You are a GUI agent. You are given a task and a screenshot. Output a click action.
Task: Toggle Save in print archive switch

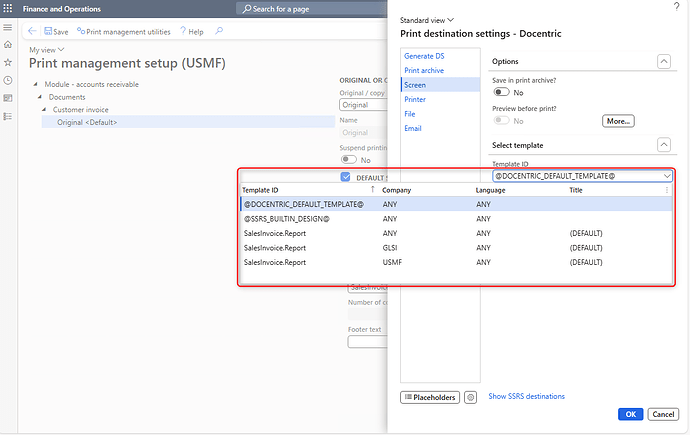(501, 92)
